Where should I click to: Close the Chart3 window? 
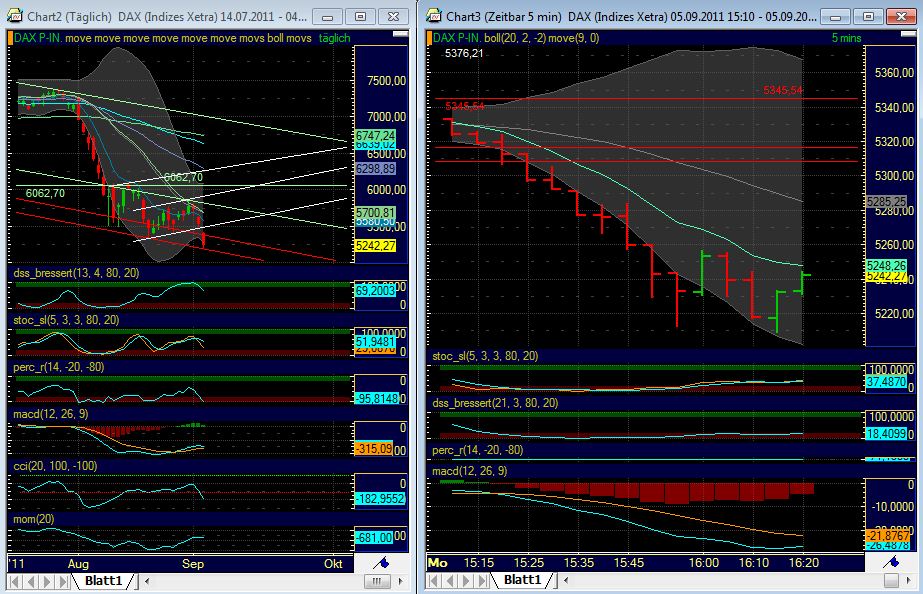pos(901,17)
